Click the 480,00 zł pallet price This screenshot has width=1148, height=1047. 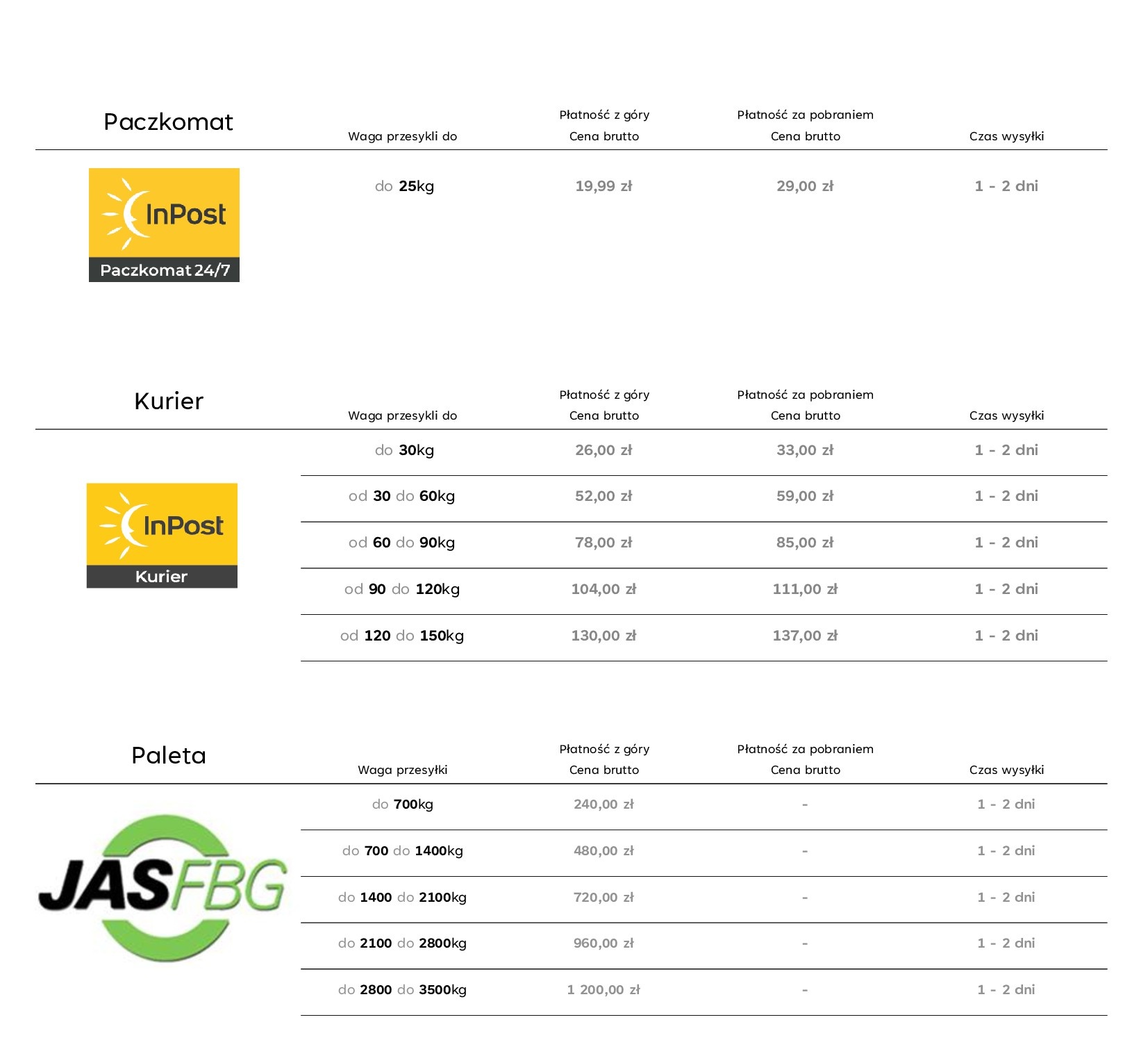pyautogui.click(x=604, y=851)
